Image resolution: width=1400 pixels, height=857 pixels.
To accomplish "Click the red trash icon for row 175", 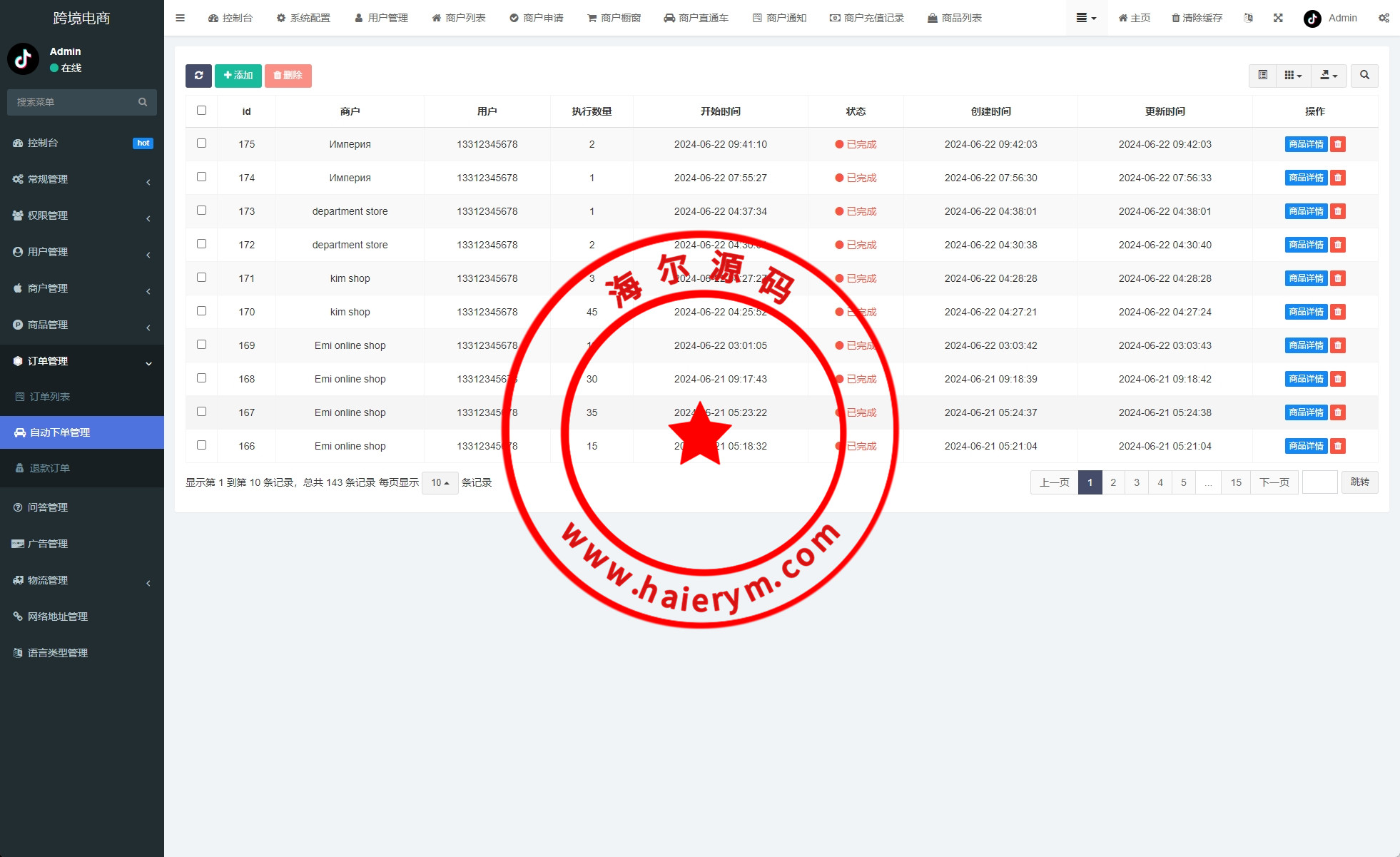I will click(1338, 144).
